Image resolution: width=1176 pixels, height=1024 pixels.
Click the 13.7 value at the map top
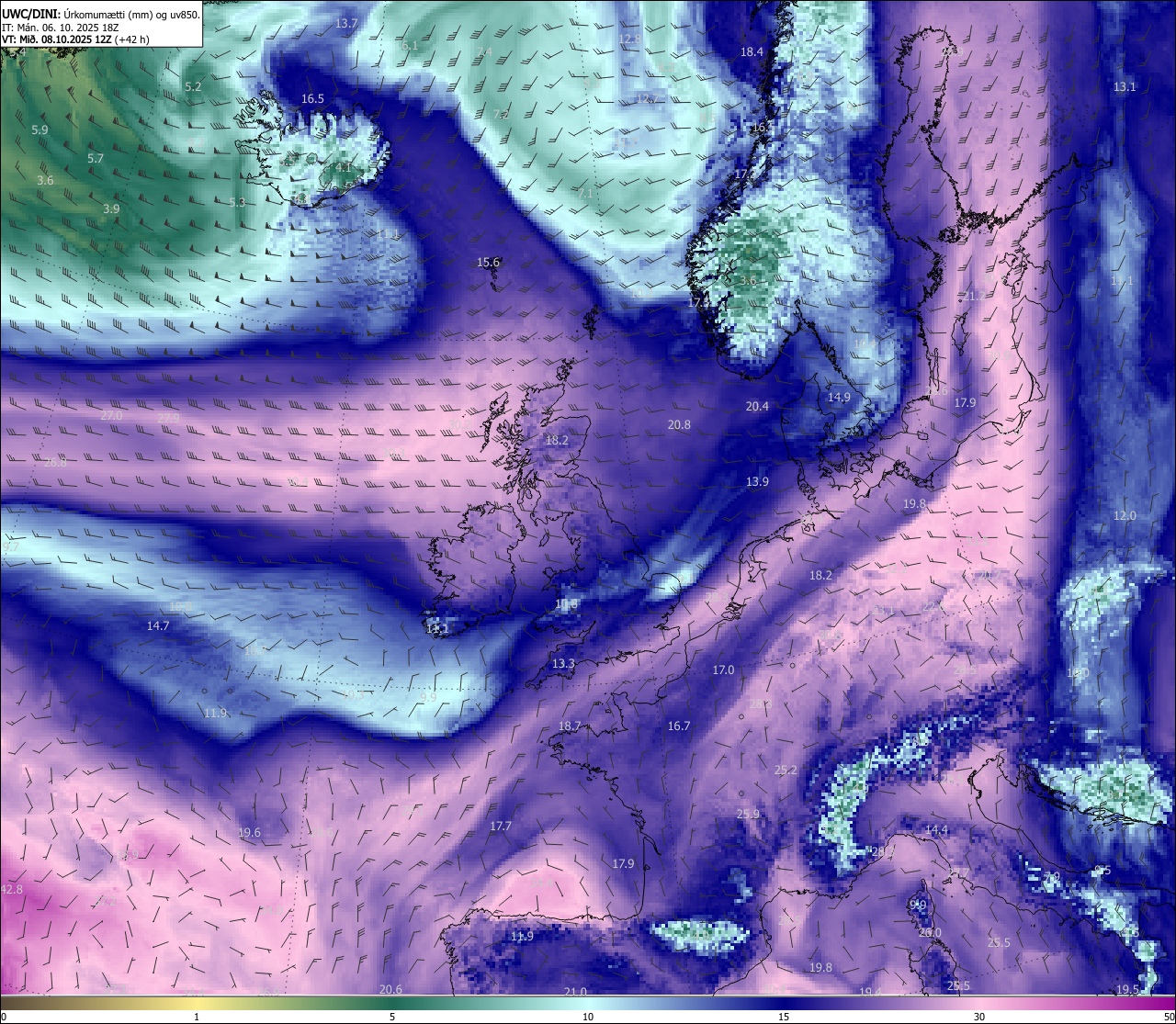[x=346, y=23]
